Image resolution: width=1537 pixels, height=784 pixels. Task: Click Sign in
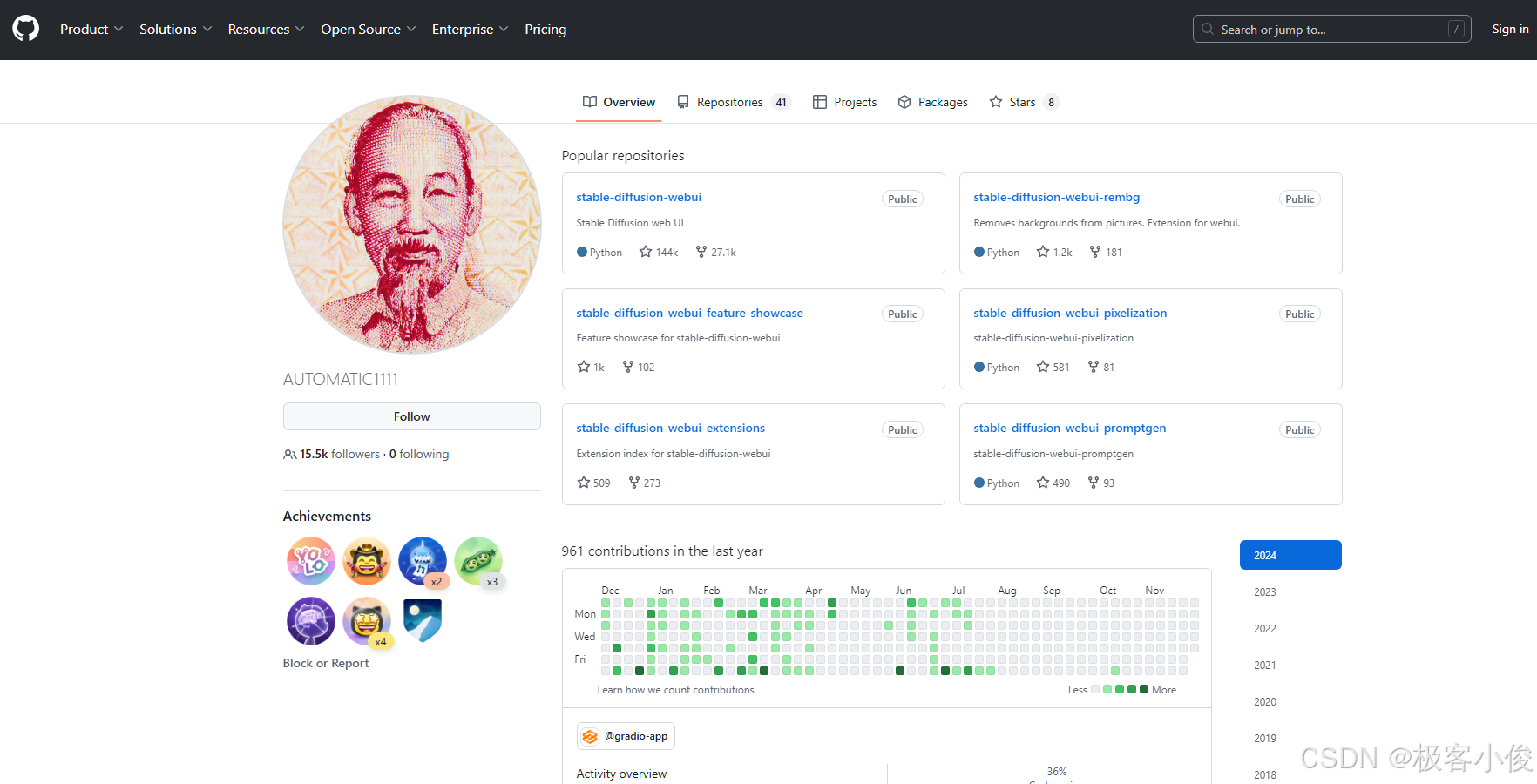click(1510, 29)
